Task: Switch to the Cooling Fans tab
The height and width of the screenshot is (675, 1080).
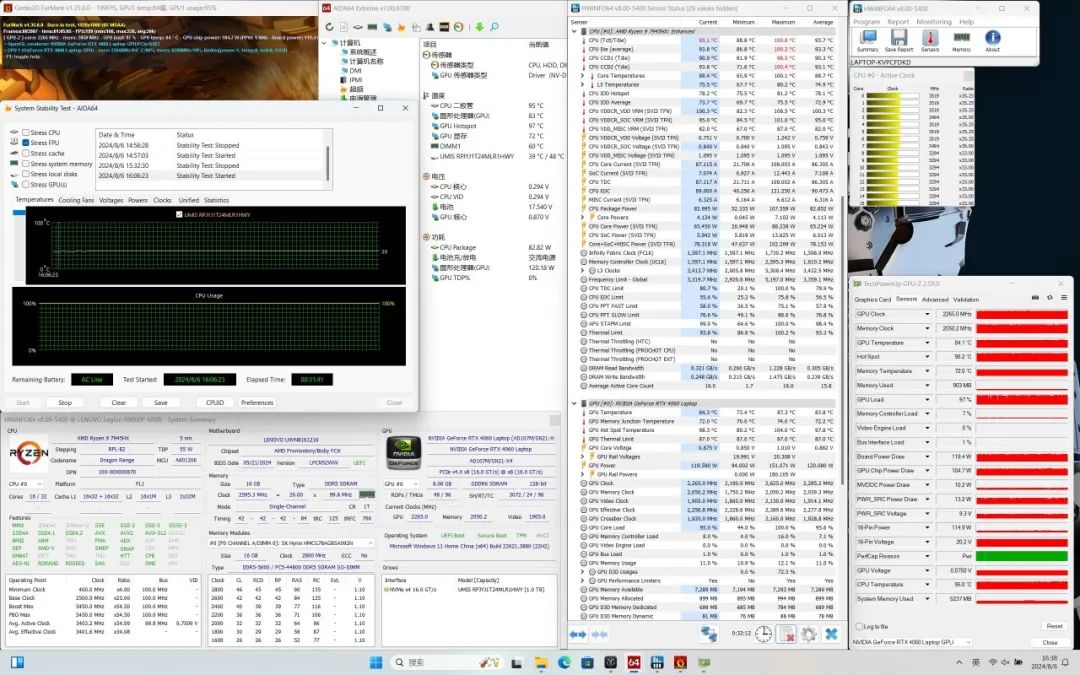Action: [76, 200]
